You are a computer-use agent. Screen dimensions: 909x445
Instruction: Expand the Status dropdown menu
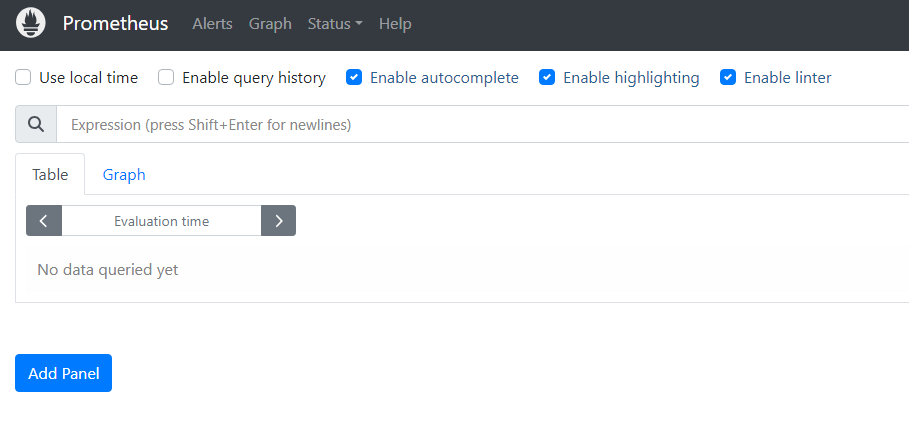[335, 24]
